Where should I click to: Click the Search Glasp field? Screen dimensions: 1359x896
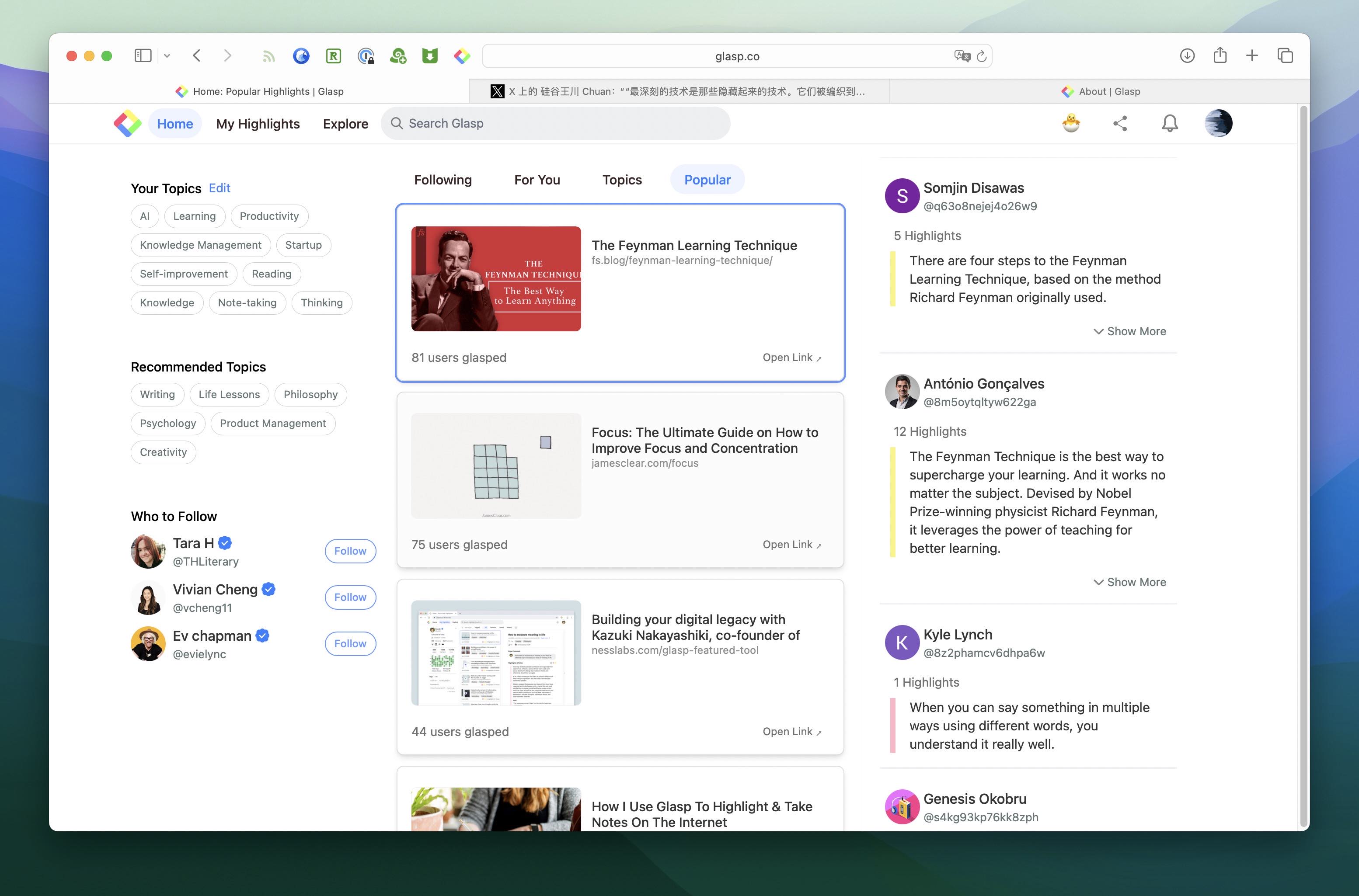554,123
